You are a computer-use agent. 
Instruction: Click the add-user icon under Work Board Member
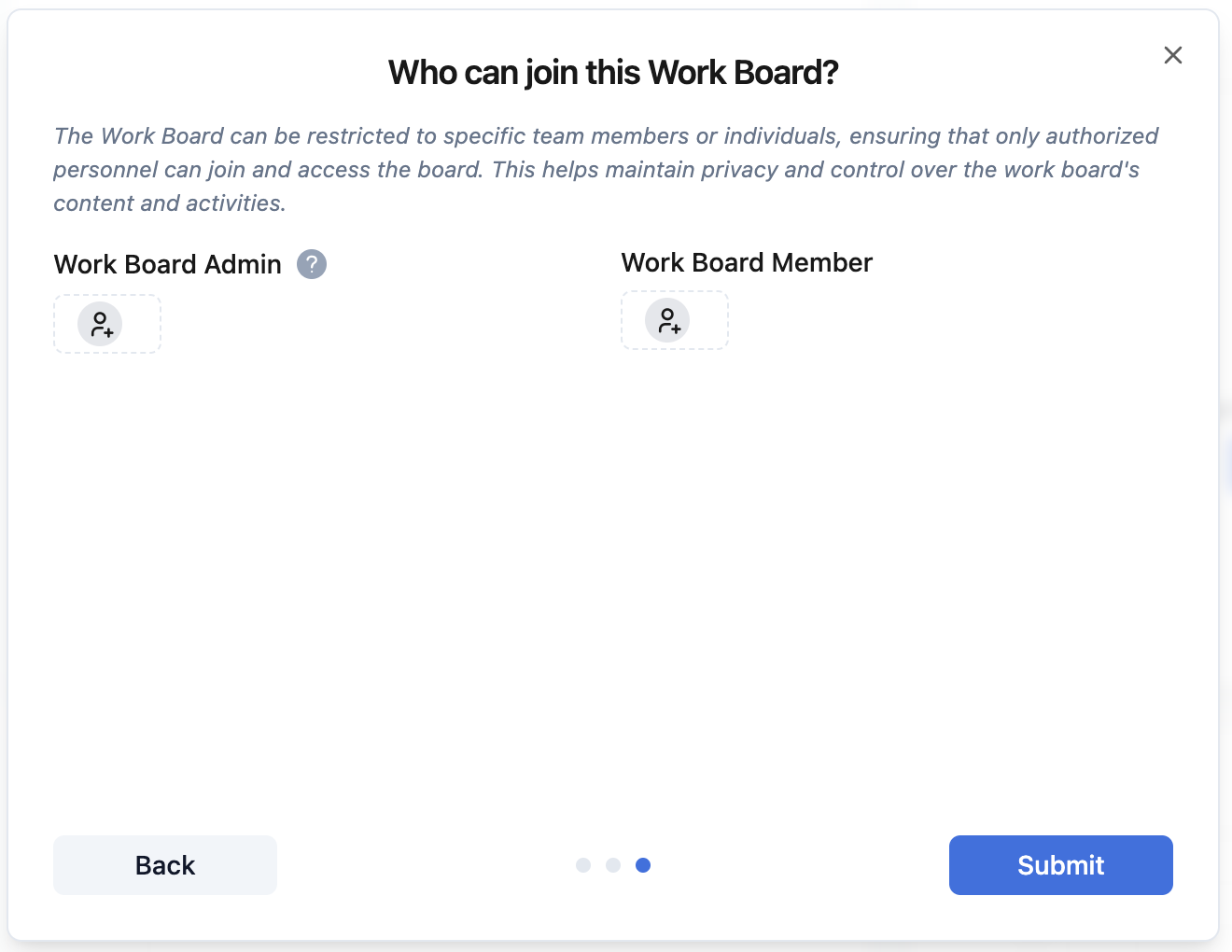click(667, 320)
